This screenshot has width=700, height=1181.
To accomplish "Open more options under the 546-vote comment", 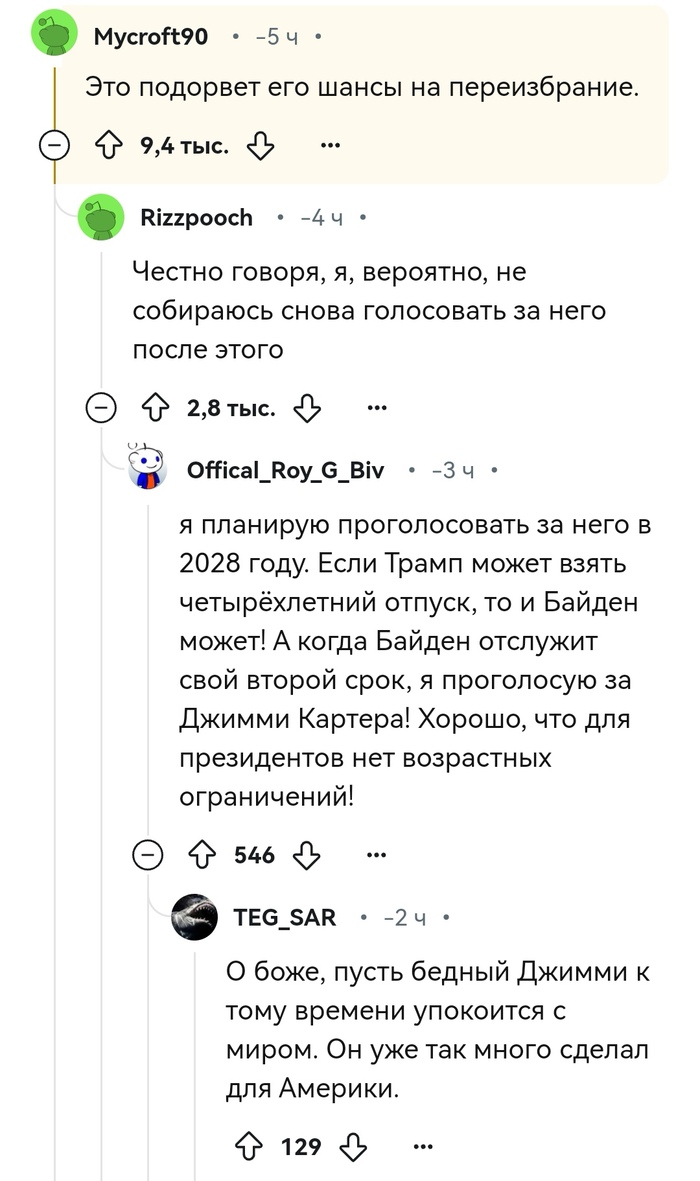I will point(377,855).
